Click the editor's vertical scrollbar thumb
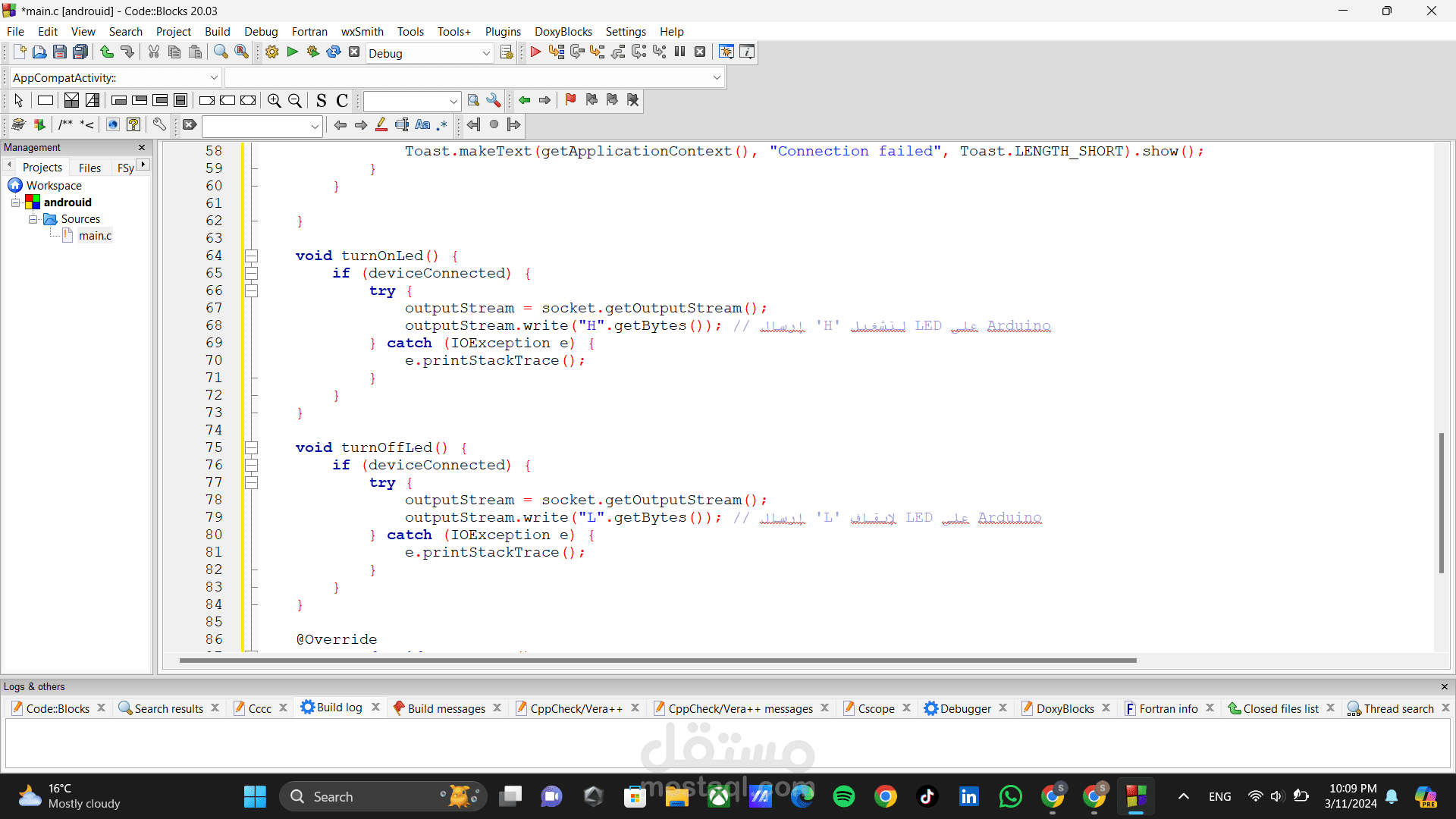 point(1441,502)
